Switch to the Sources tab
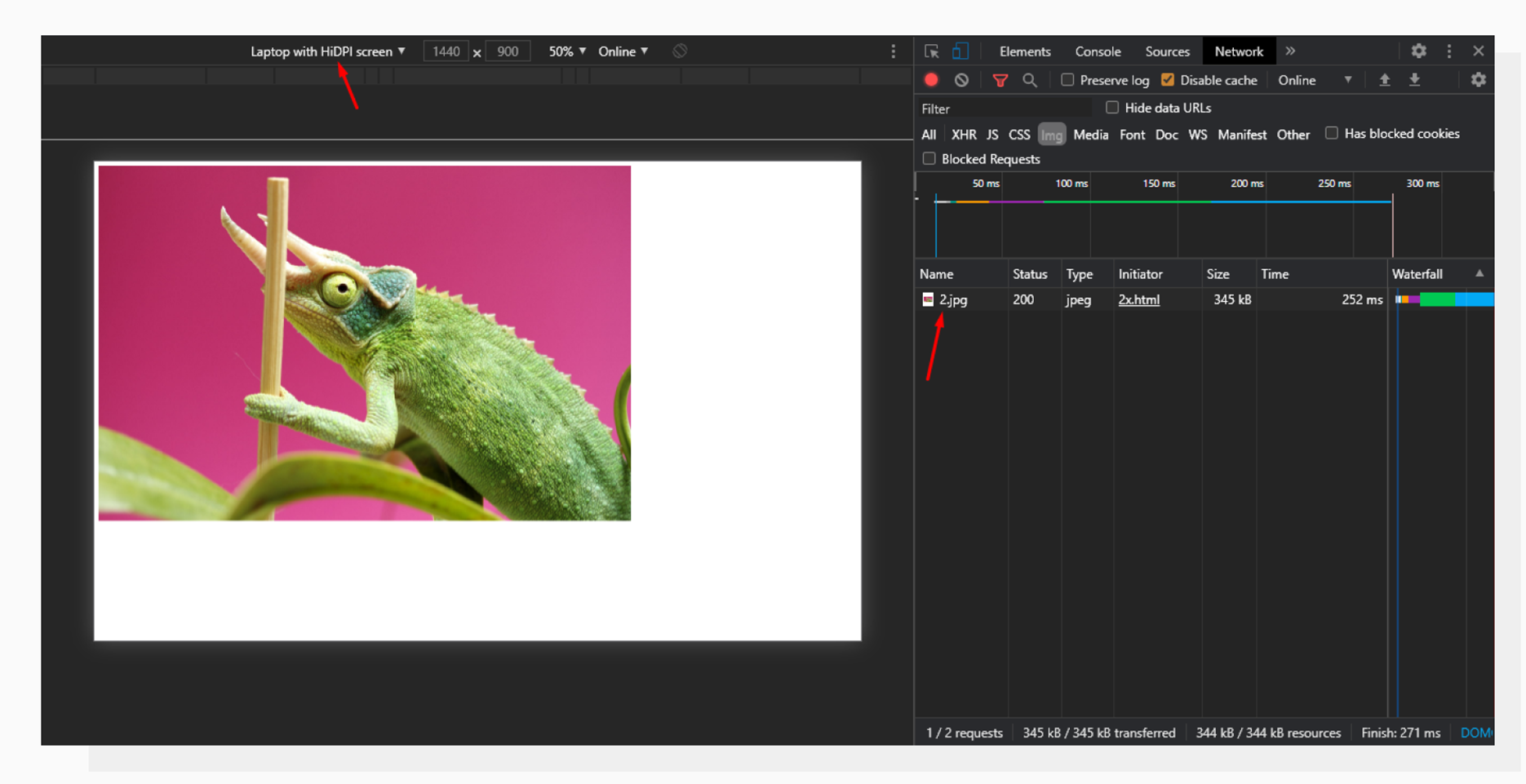Image resolution: width=1526 pixels, height=784 pixels. click(1167, 51)
